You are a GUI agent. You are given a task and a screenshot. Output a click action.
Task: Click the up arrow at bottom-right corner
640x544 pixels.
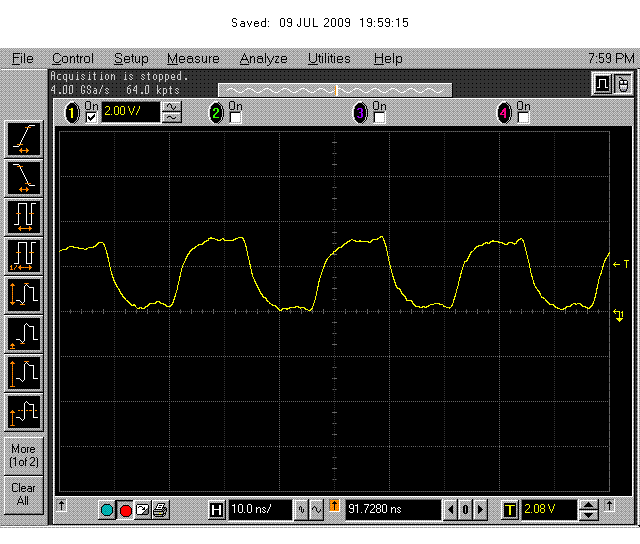pos(609,506)
